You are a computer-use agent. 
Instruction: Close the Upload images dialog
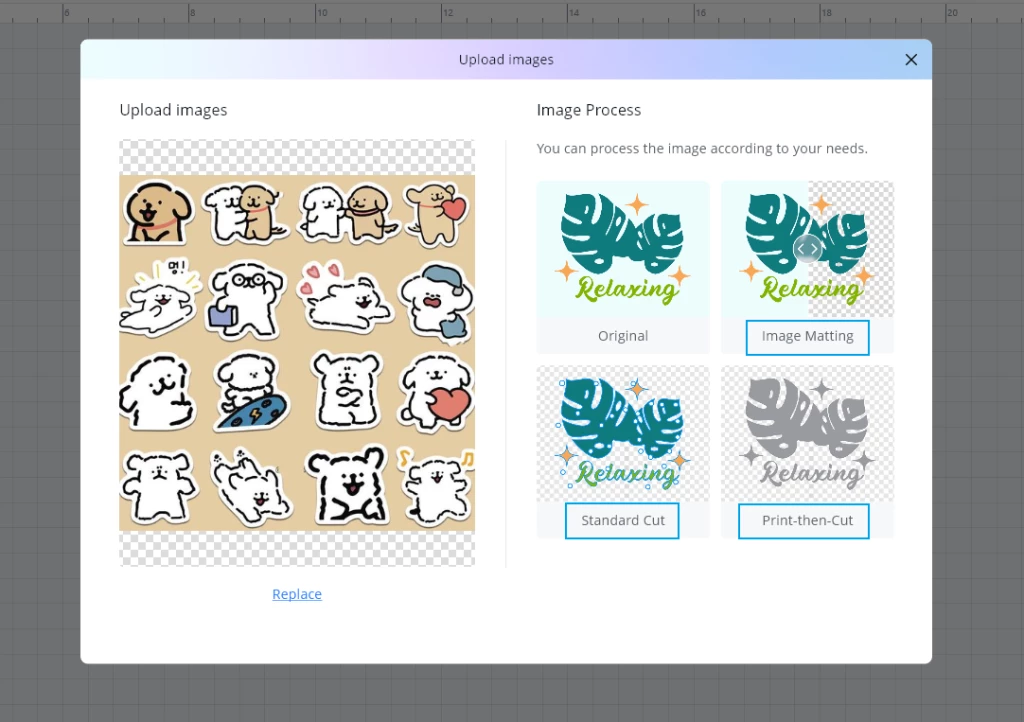[x=911, y=60]
